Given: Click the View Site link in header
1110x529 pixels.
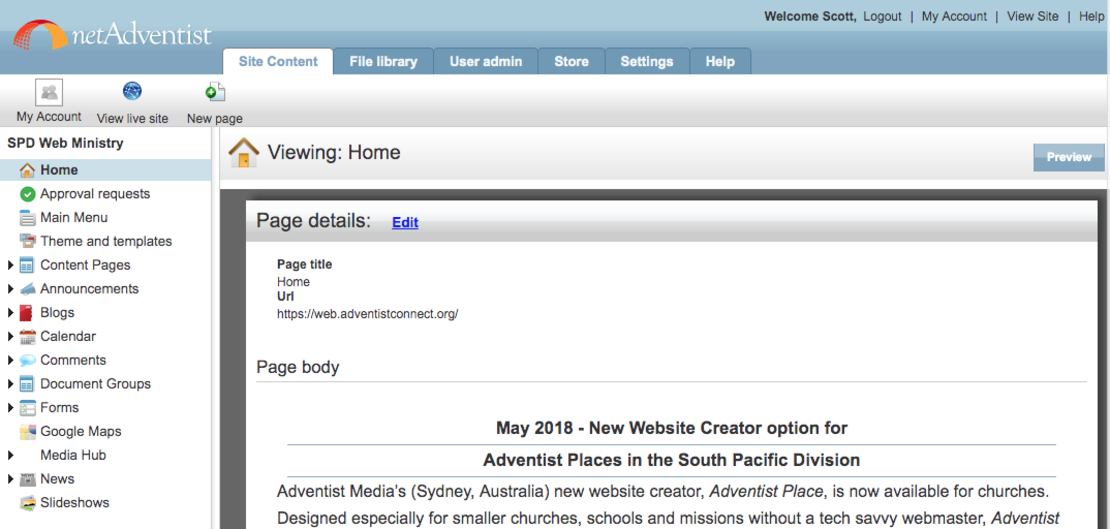Looking at the screenshot, I should pyautogui.click(x=1033, y=16).
